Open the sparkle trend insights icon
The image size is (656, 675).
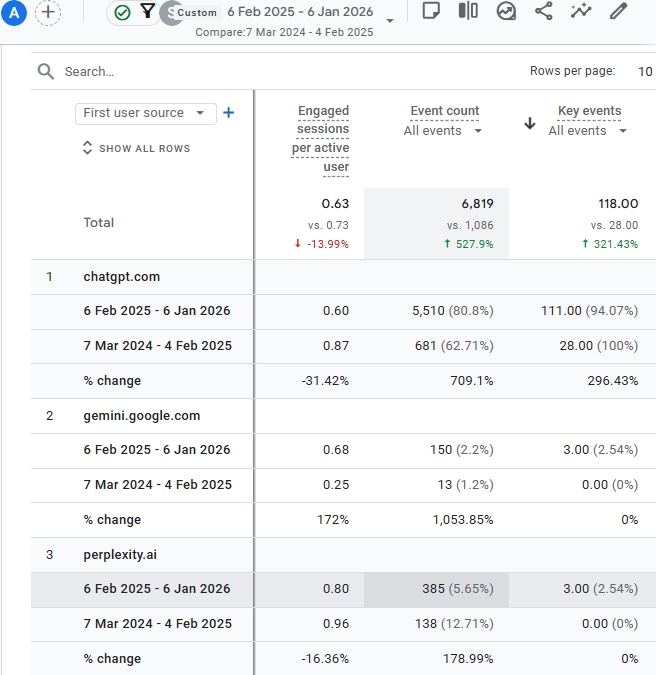click(x=581, y=11)
